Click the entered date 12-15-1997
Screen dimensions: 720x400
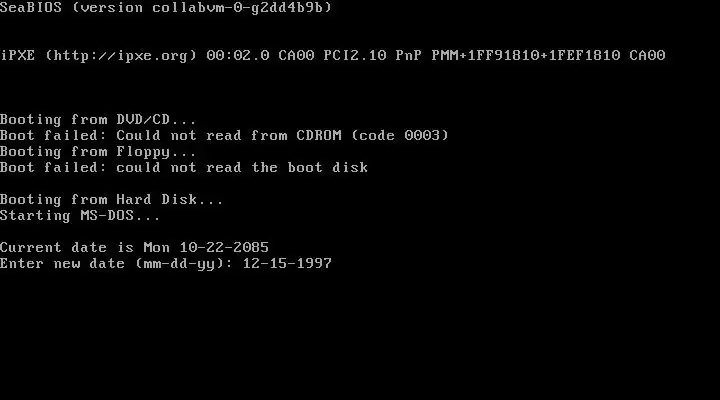point(287,263)
